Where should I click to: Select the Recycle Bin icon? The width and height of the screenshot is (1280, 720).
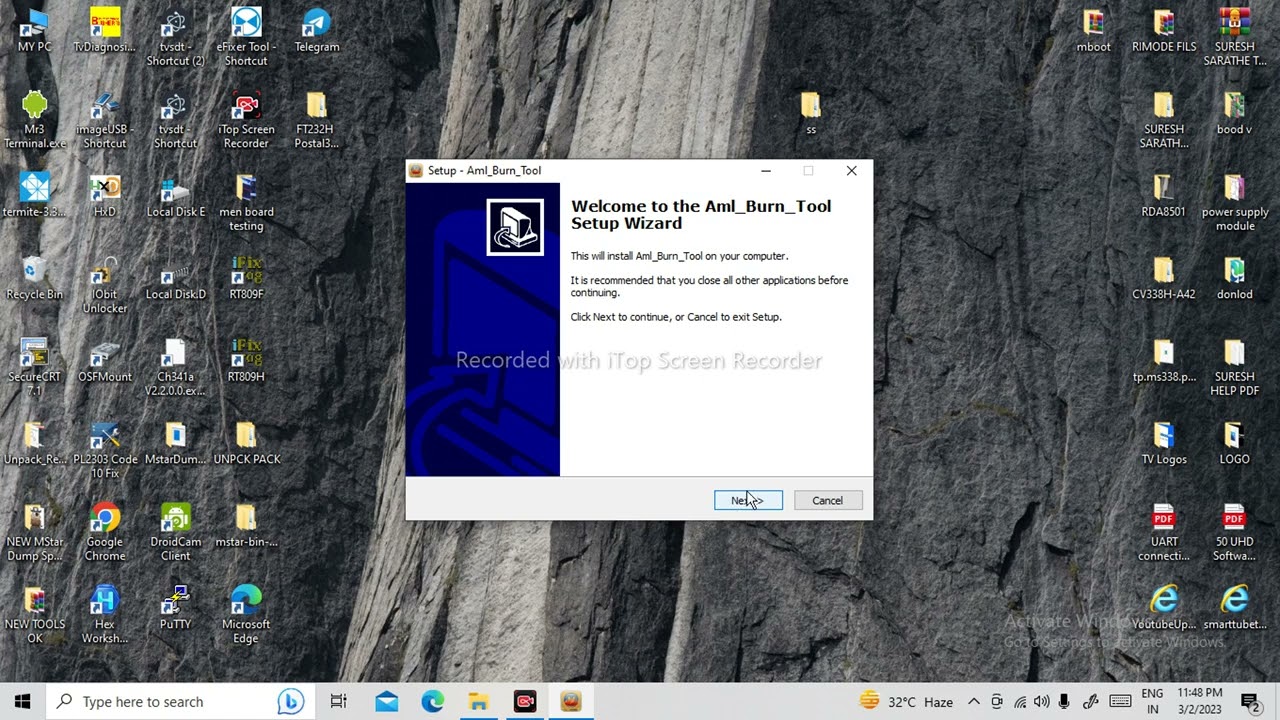pyautogui.click(x=34, y=277)
